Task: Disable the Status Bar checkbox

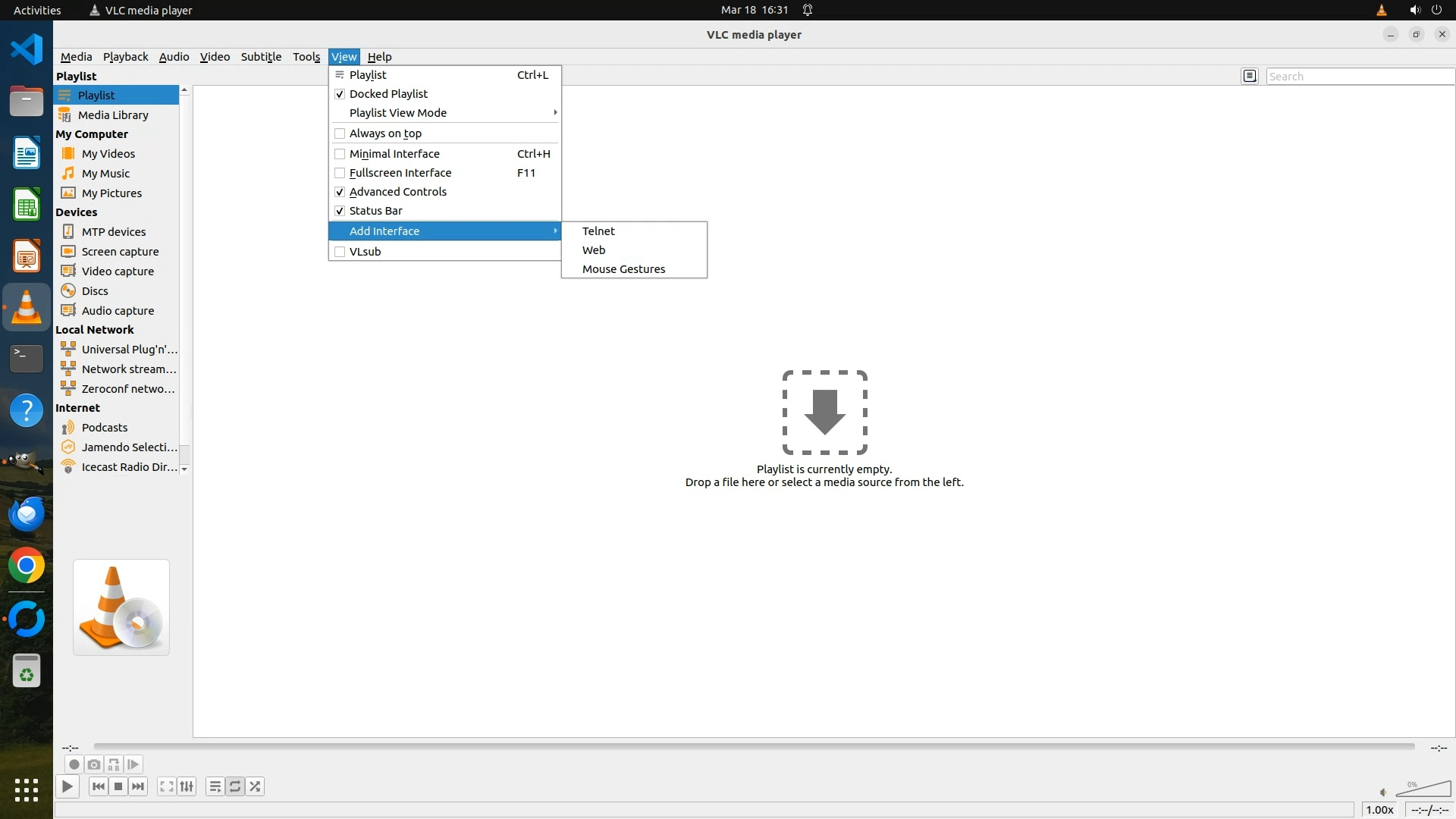Action: point(340,211)
